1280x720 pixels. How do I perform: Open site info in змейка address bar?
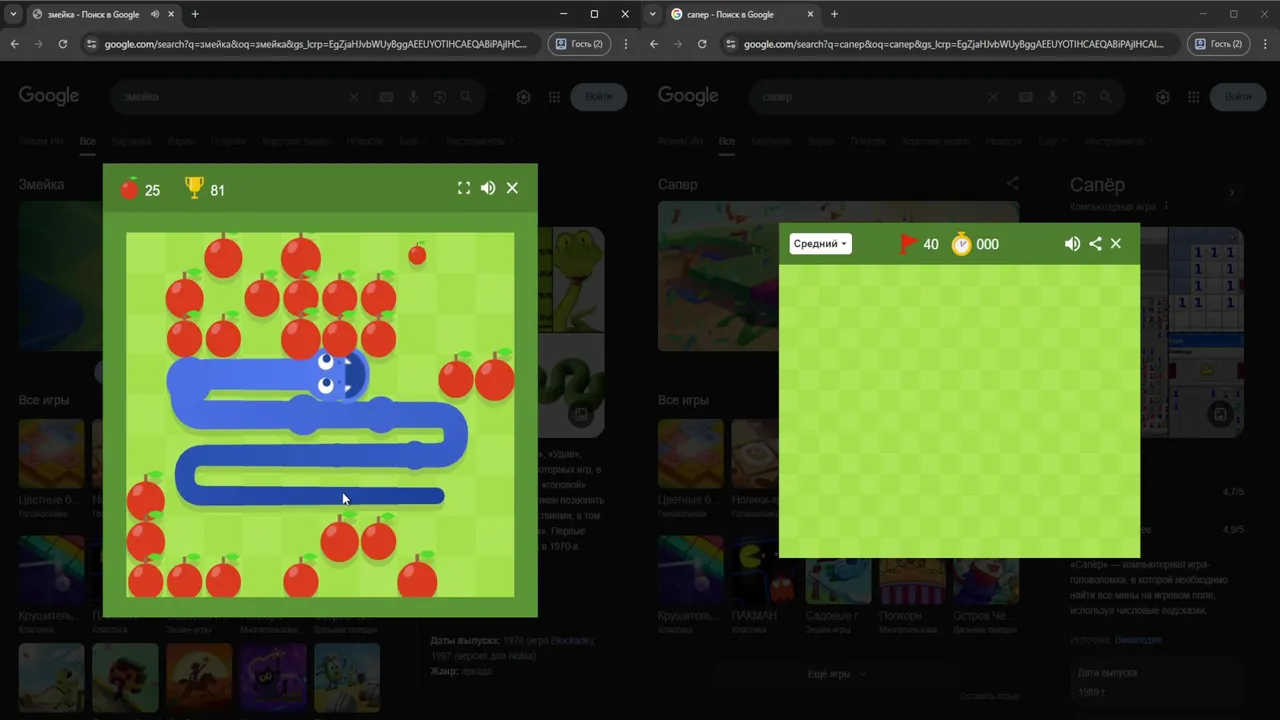pyautogui.click(x=92, y=44)
